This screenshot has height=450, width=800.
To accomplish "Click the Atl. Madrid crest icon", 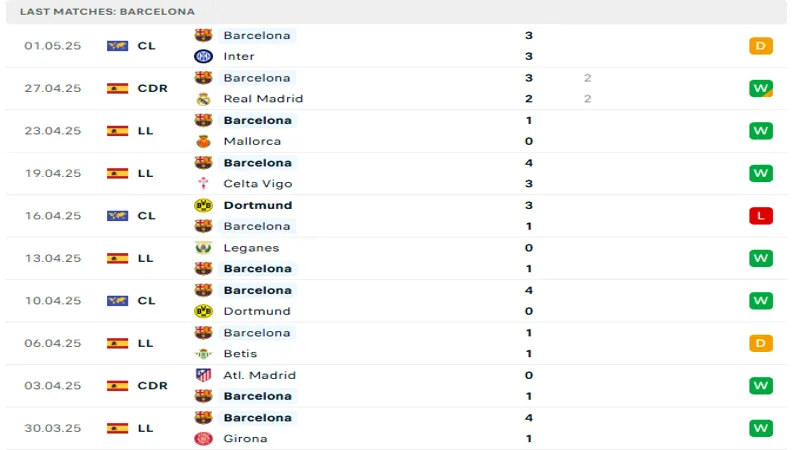I will pyautogui.click(x=204, y=375).
